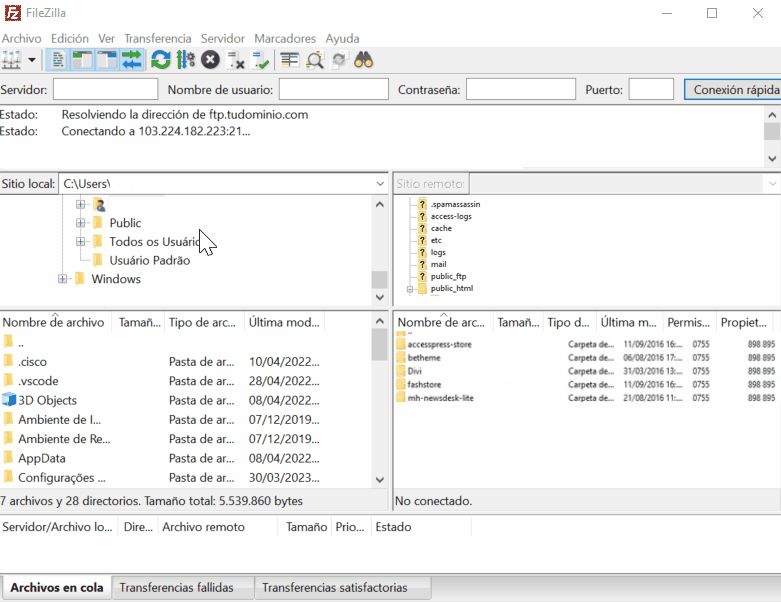Focus the Servidor input field
This screenshot has height=602, width=781.
point(106,90)
